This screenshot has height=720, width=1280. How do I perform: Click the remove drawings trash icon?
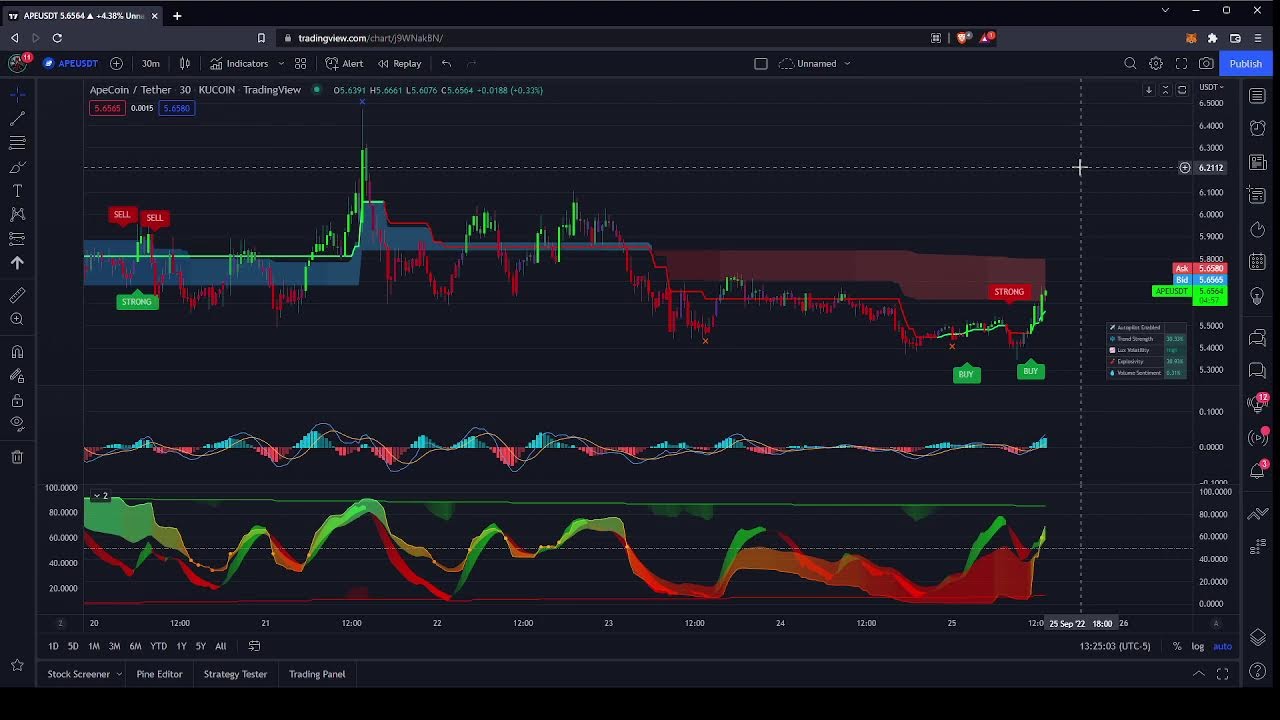click(x=17, y=457)
